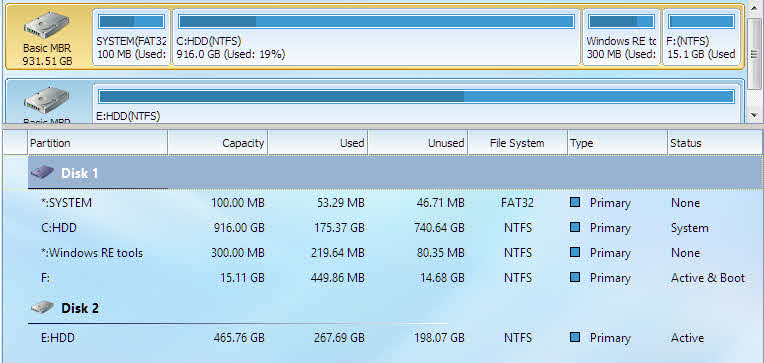Click the 80.35 MB unused cell

[x=440, y=253]
